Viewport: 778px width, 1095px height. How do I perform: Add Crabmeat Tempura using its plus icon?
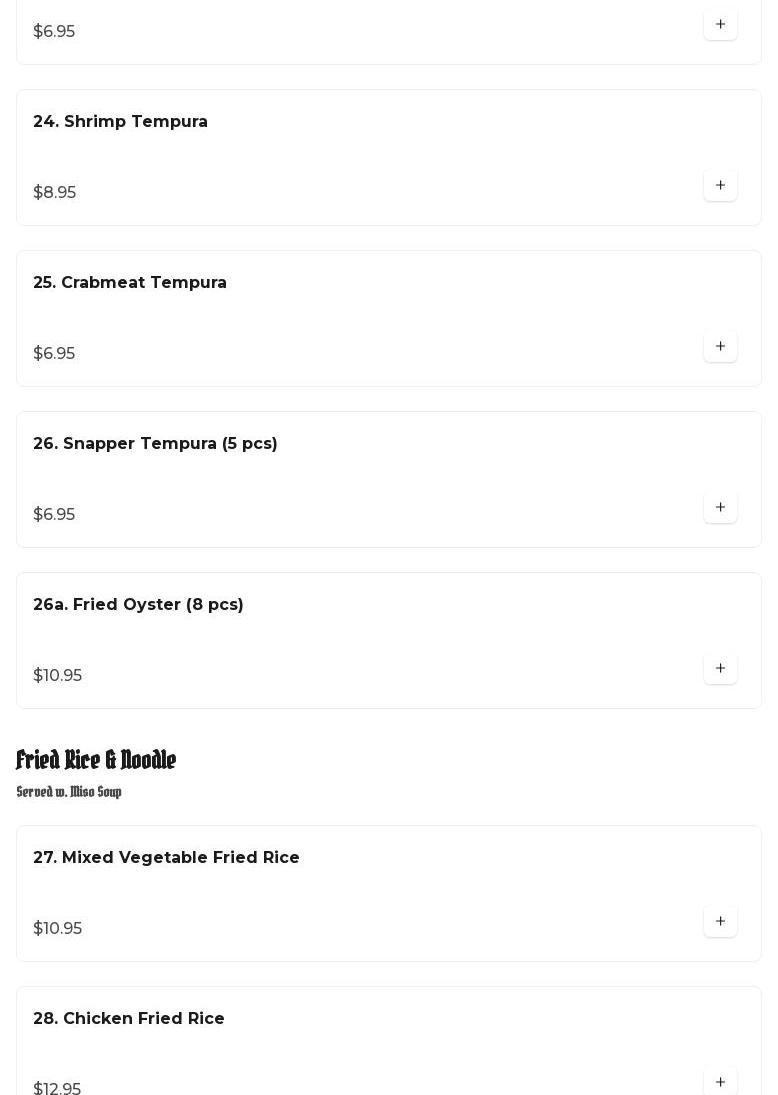(x=720, y=346)
